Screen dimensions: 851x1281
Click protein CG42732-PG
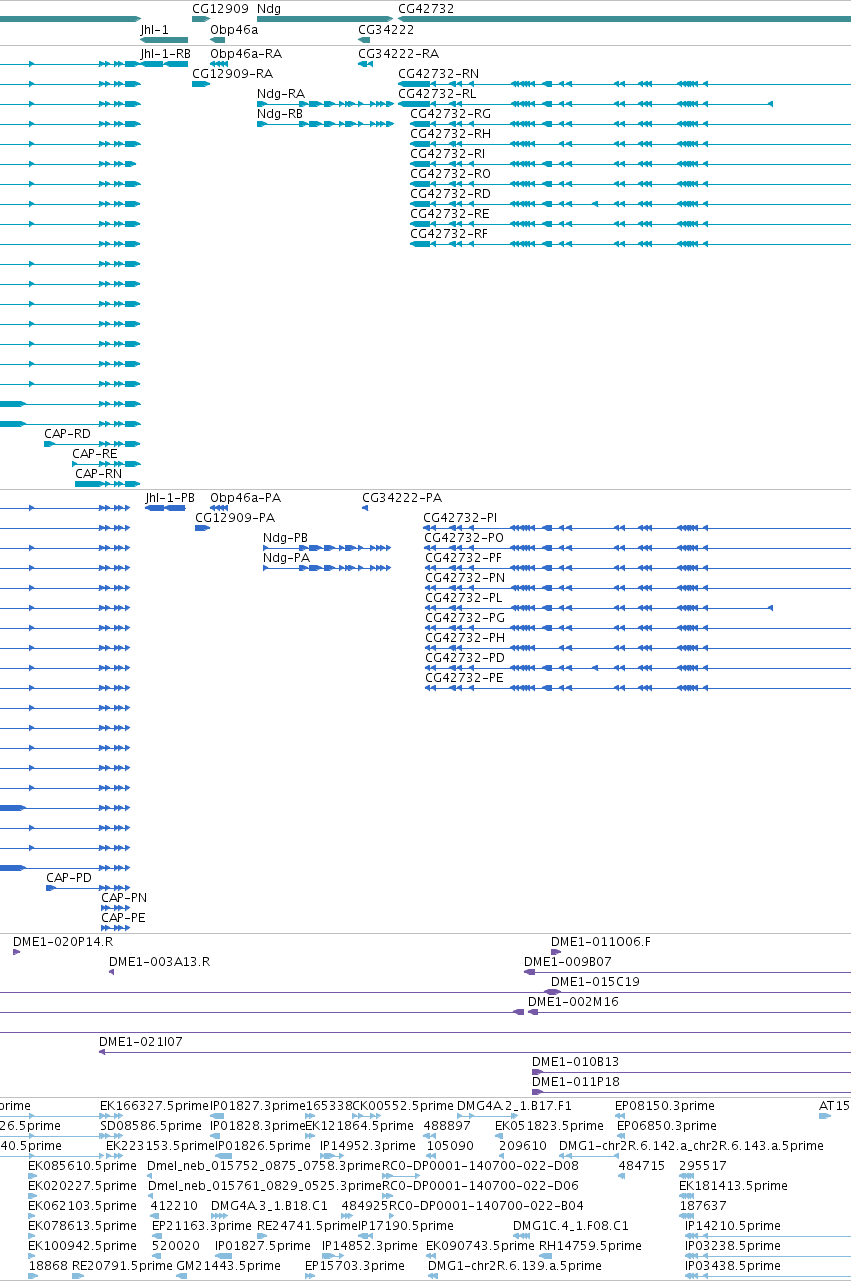(x=465, y=618)
